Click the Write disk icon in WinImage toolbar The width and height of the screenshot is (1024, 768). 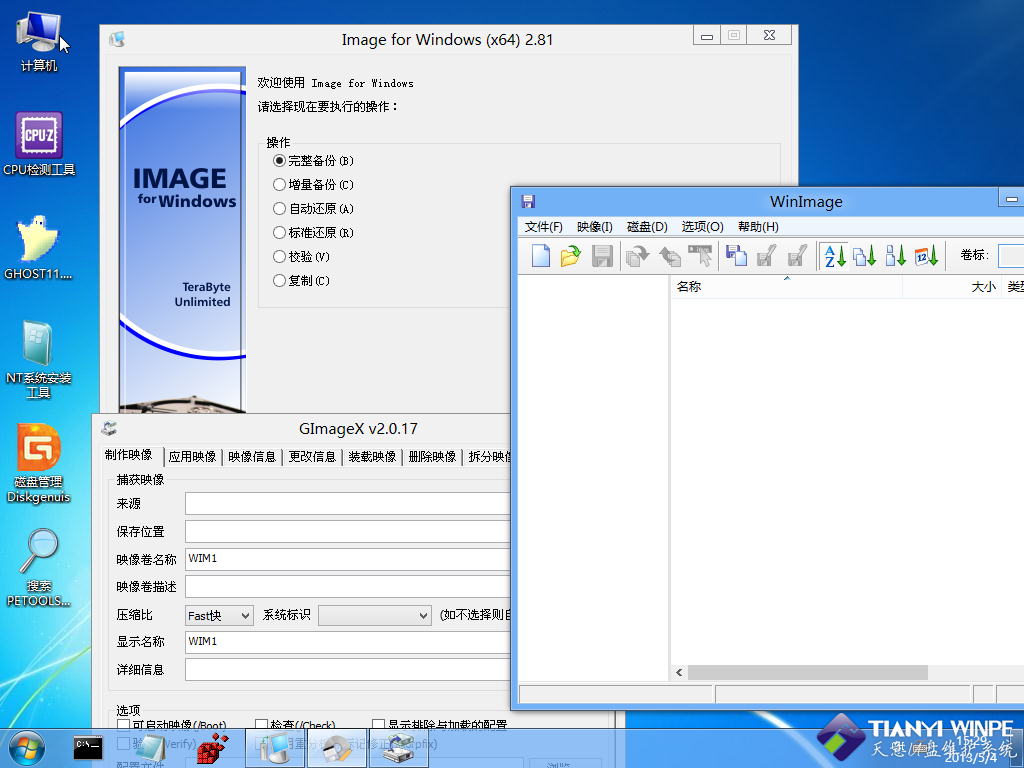[x=767, y=255]
